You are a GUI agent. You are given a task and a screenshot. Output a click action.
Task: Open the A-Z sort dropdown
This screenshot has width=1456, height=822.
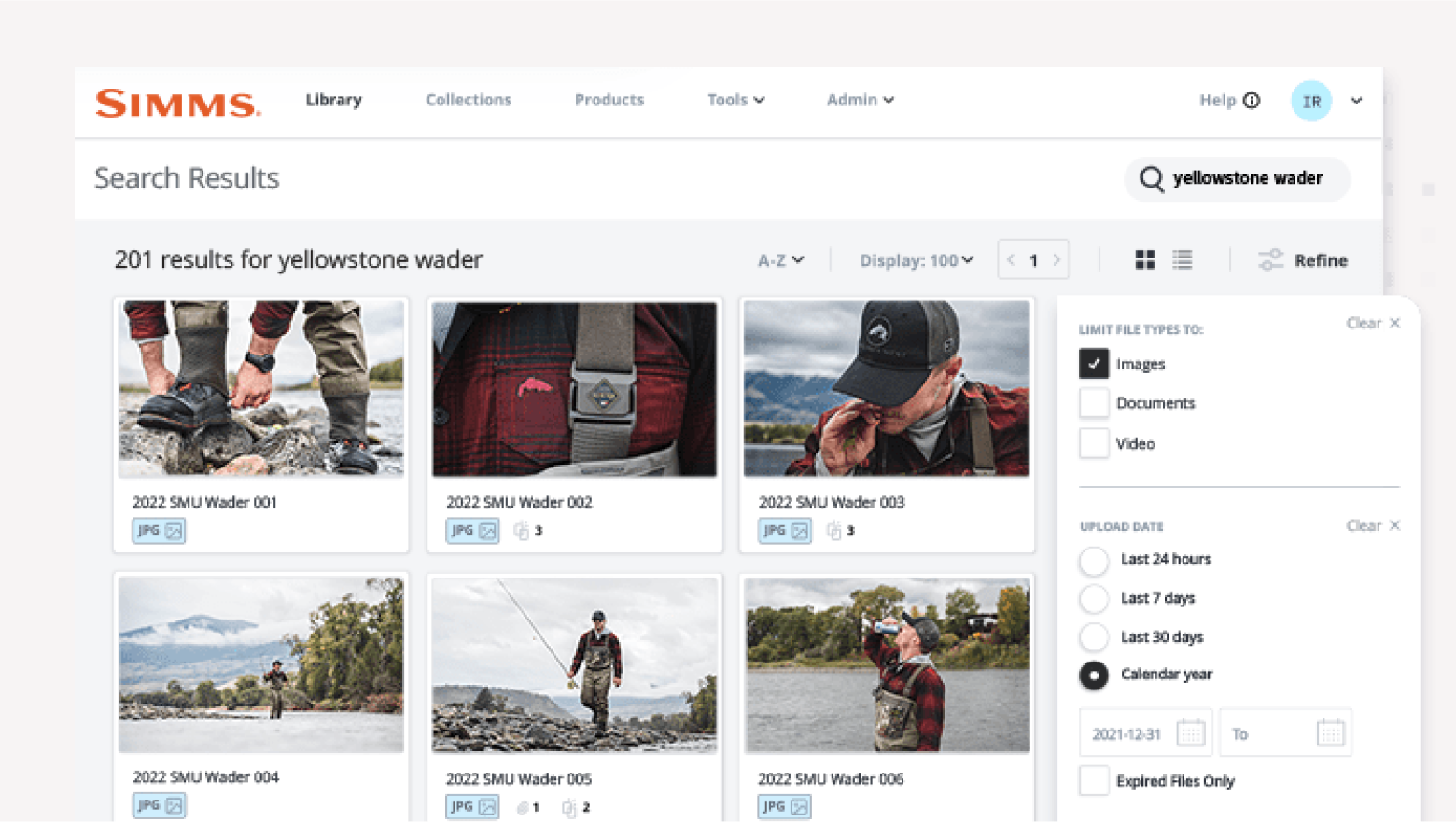tap(780, 260)
